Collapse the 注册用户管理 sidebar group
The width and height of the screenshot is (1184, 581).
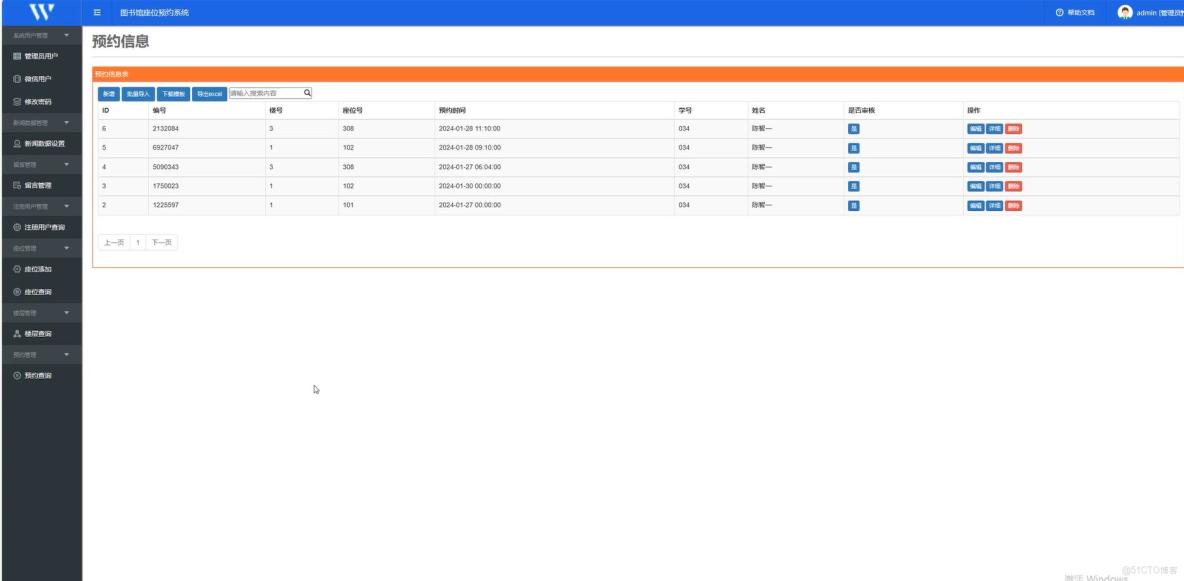click(x=41, y=206)
